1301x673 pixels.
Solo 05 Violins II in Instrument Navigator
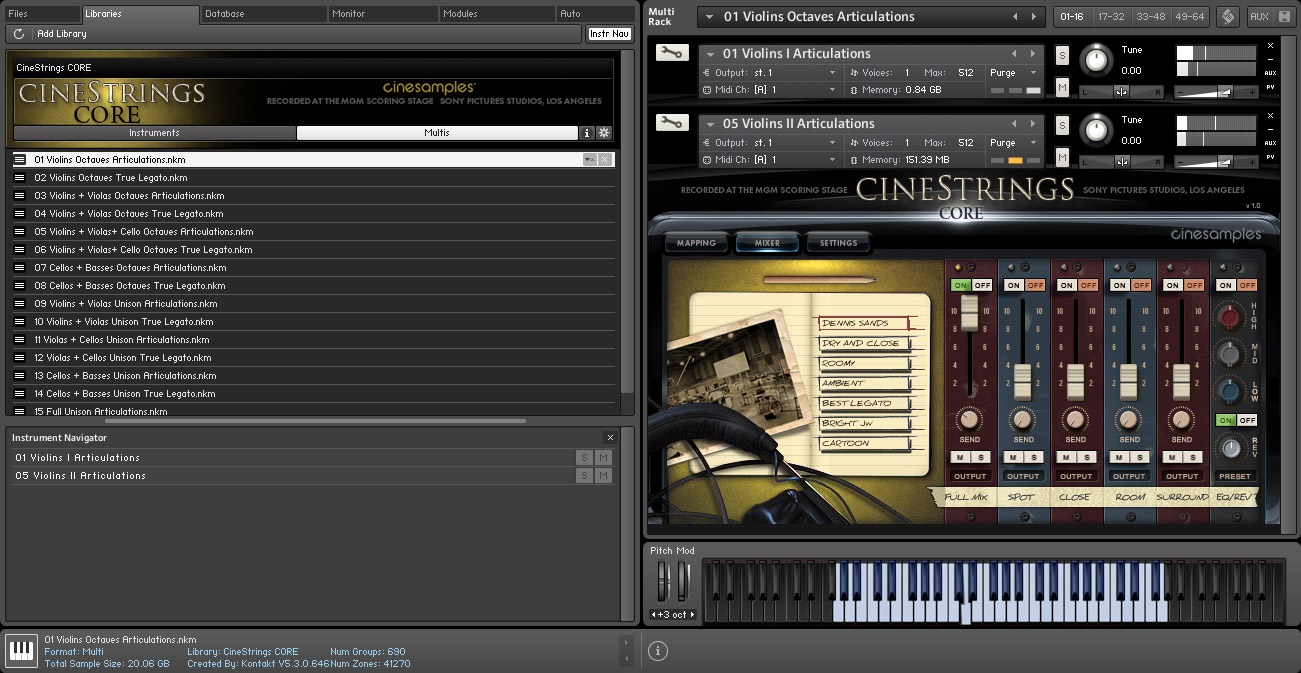click(x=584, y=476)
